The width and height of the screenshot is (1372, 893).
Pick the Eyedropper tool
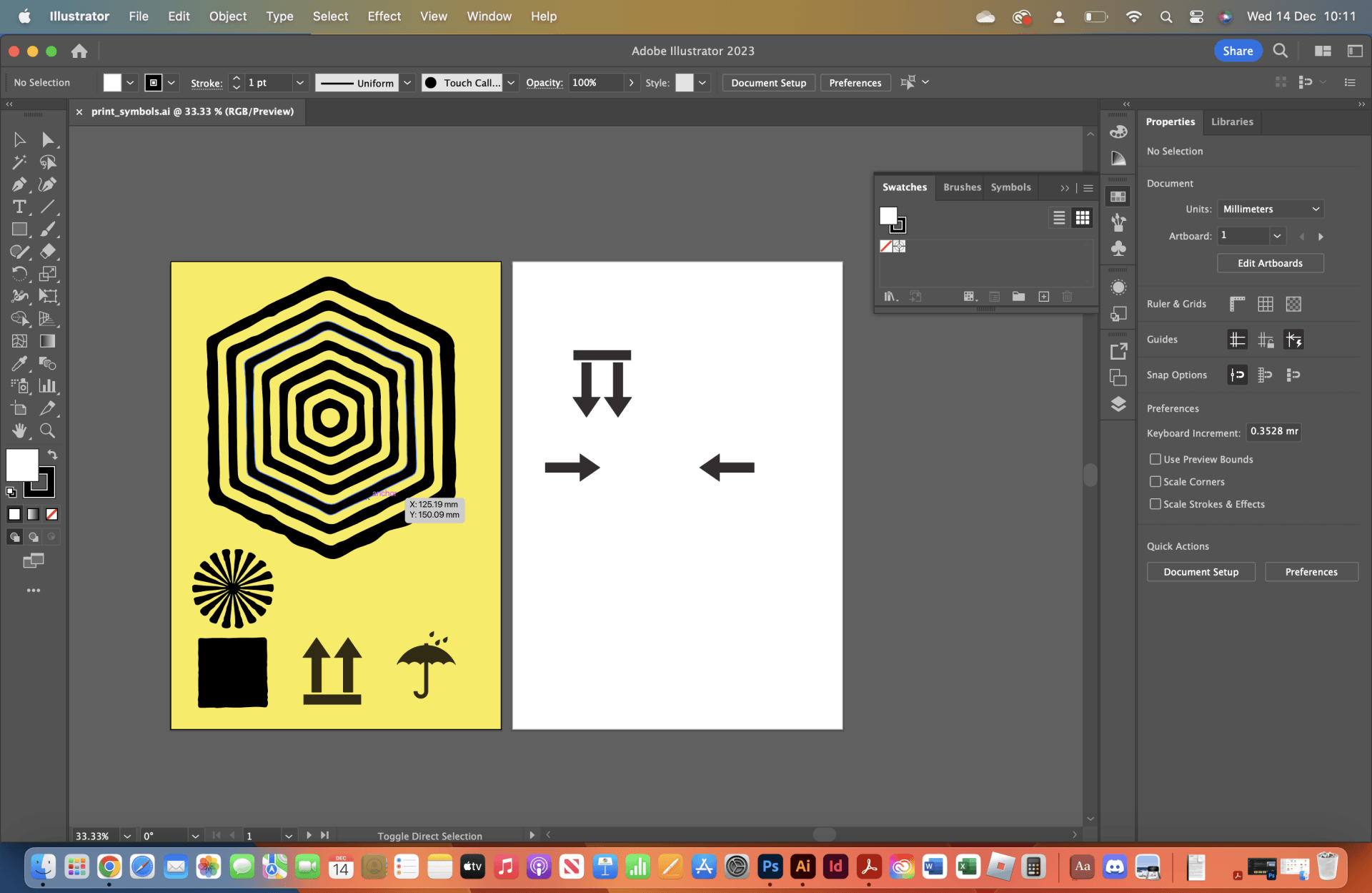[x=19, y=364]
